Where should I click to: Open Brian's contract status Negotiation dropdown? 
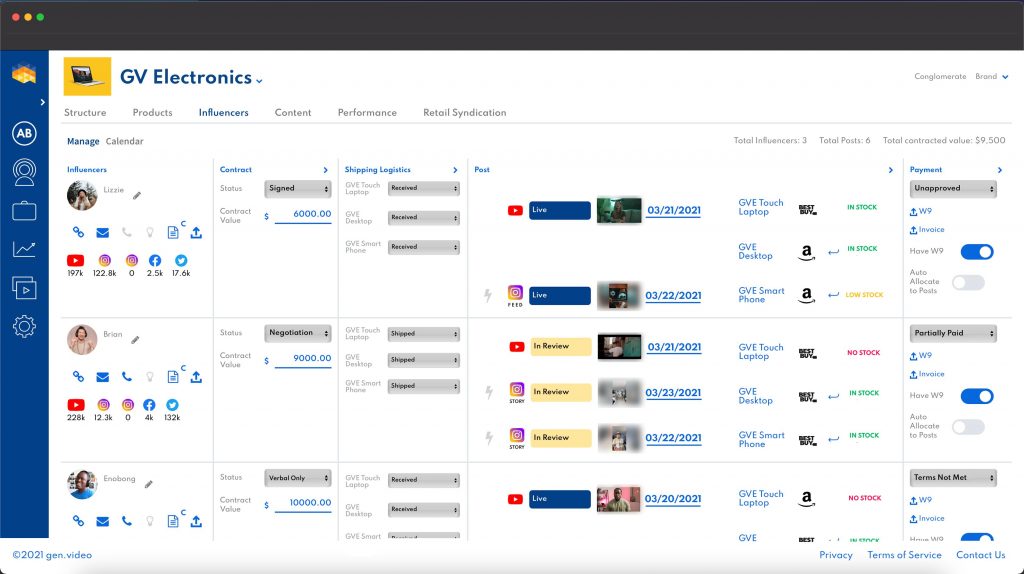point(298,333)
